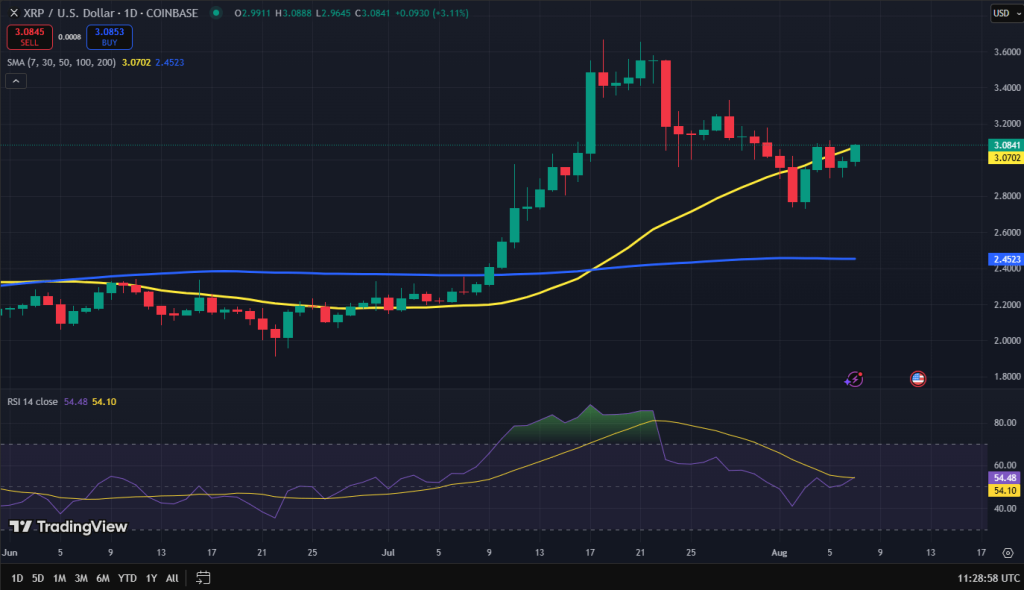The image size is (1024, 590).
Task: Select the 6M time range
Action: [x=103, y=578]
